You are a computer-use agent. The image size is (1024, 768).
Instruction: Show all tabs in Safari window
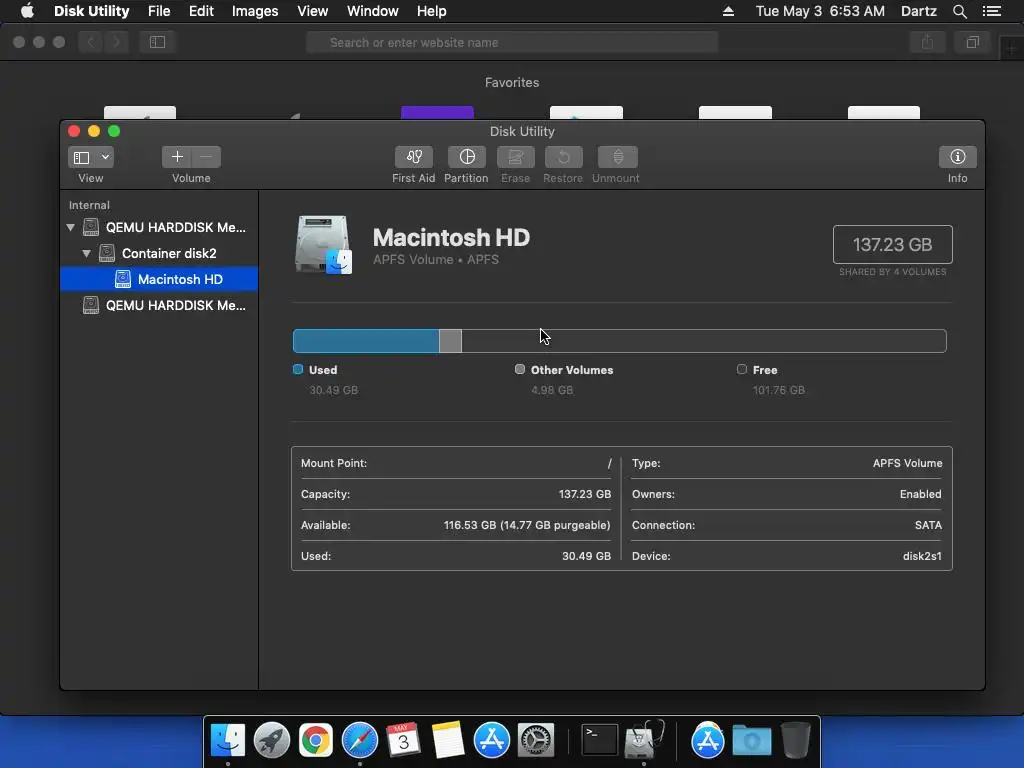[972, 42]
